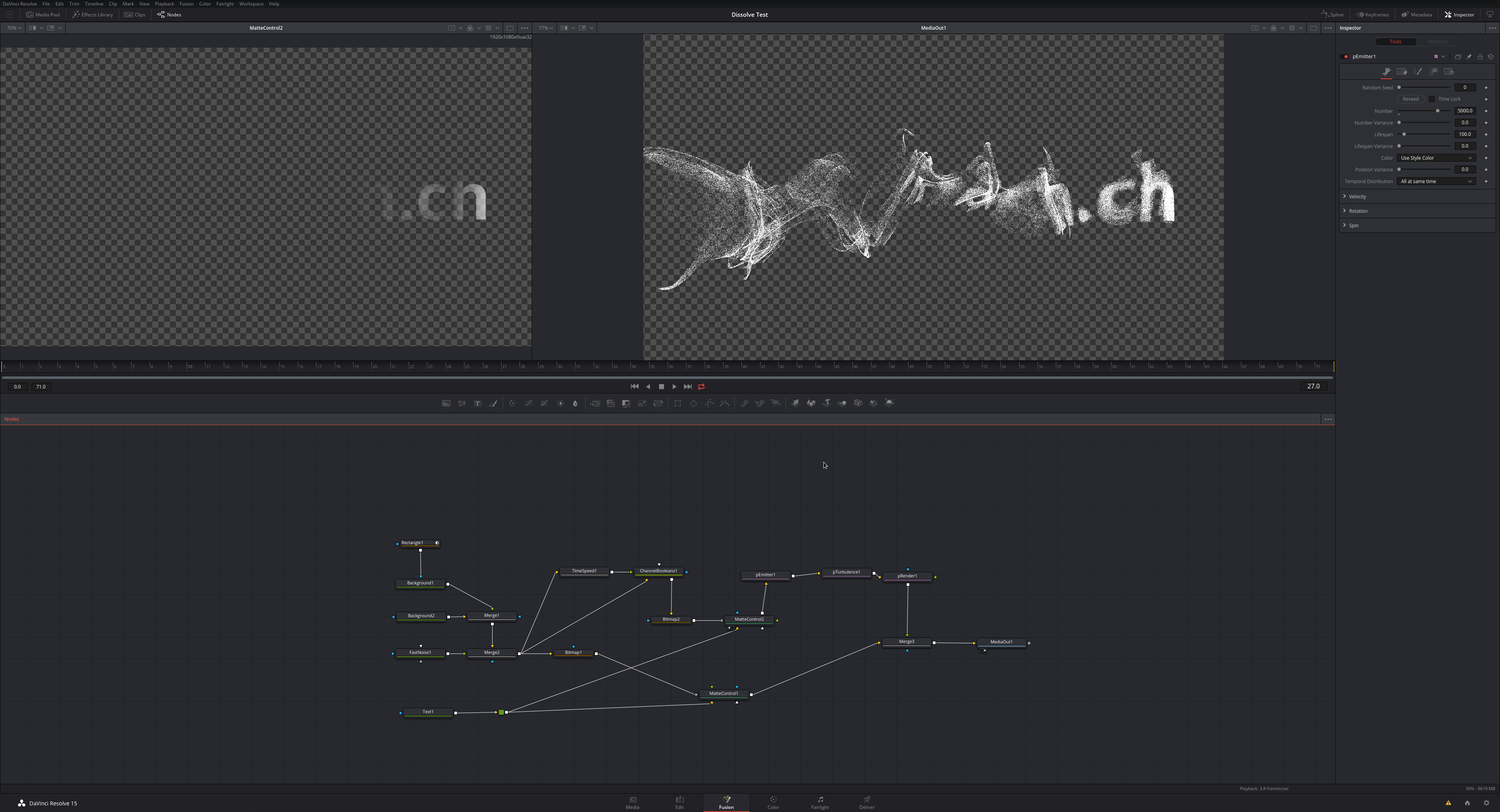The height and width of the screenshot is (812, 1500).
Task: Open the Playback menu
Action: tap(164, 4)
